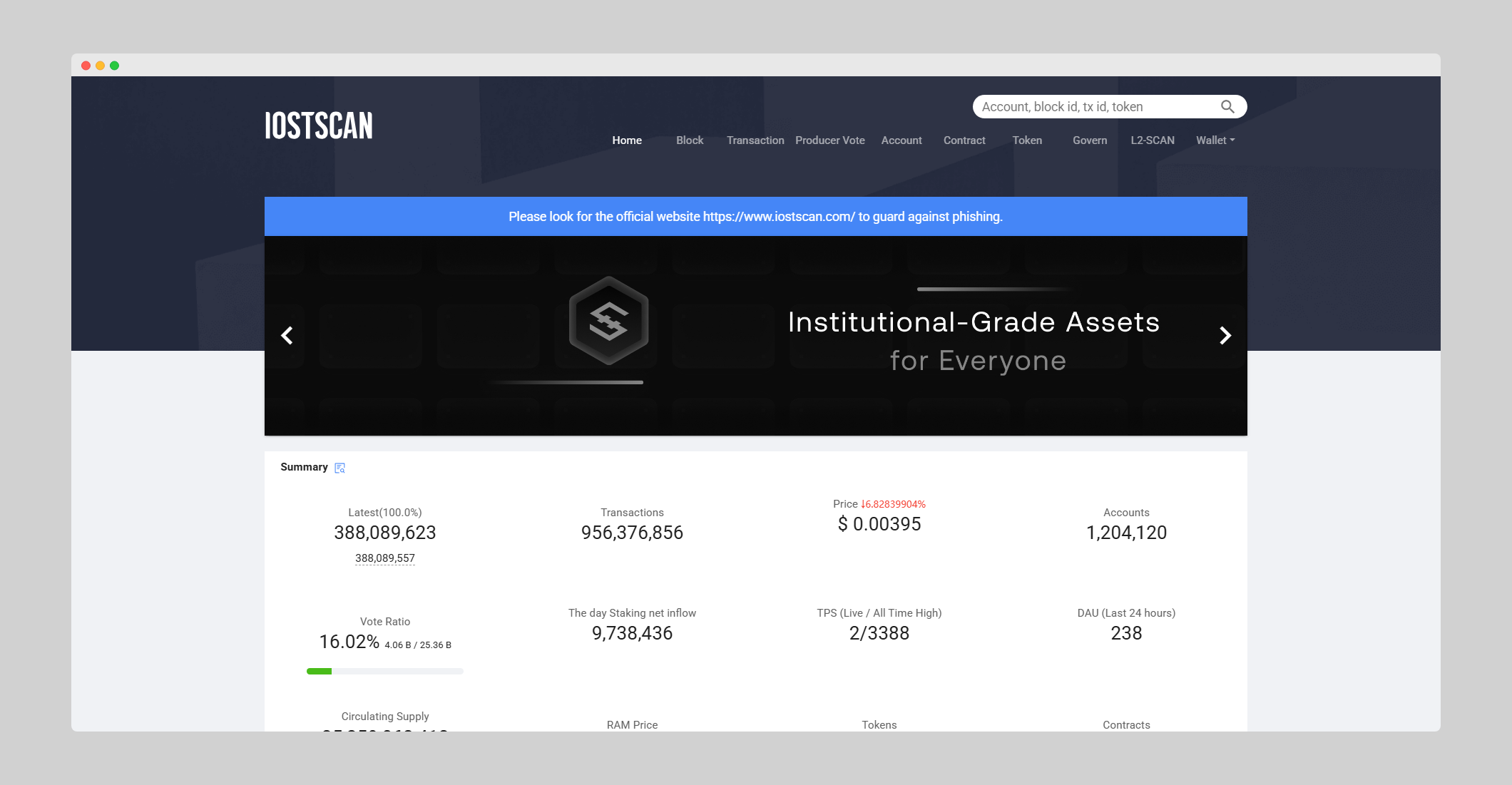Open the Block menu item
This screenshot has height=785, width=1512.
690,140
